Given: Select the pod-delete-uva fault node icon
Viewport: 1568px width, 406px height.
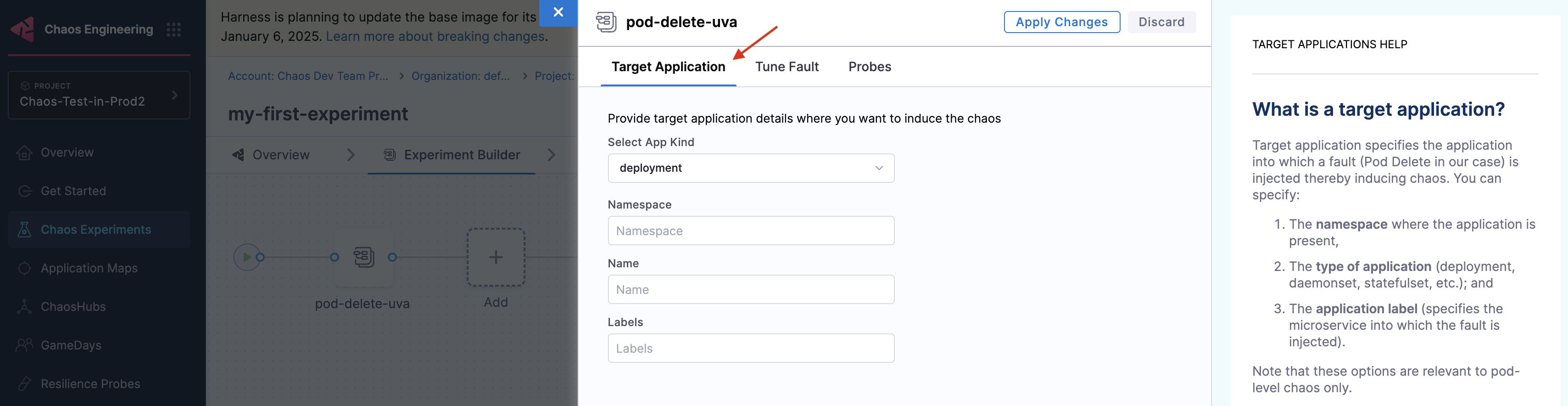Looking at the screenshot, I should (364, 257).
